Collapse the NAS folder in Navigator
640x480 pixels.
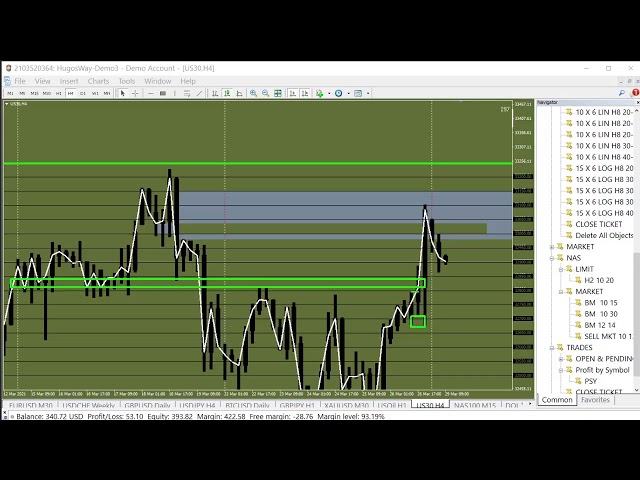(x=552, y=258)
